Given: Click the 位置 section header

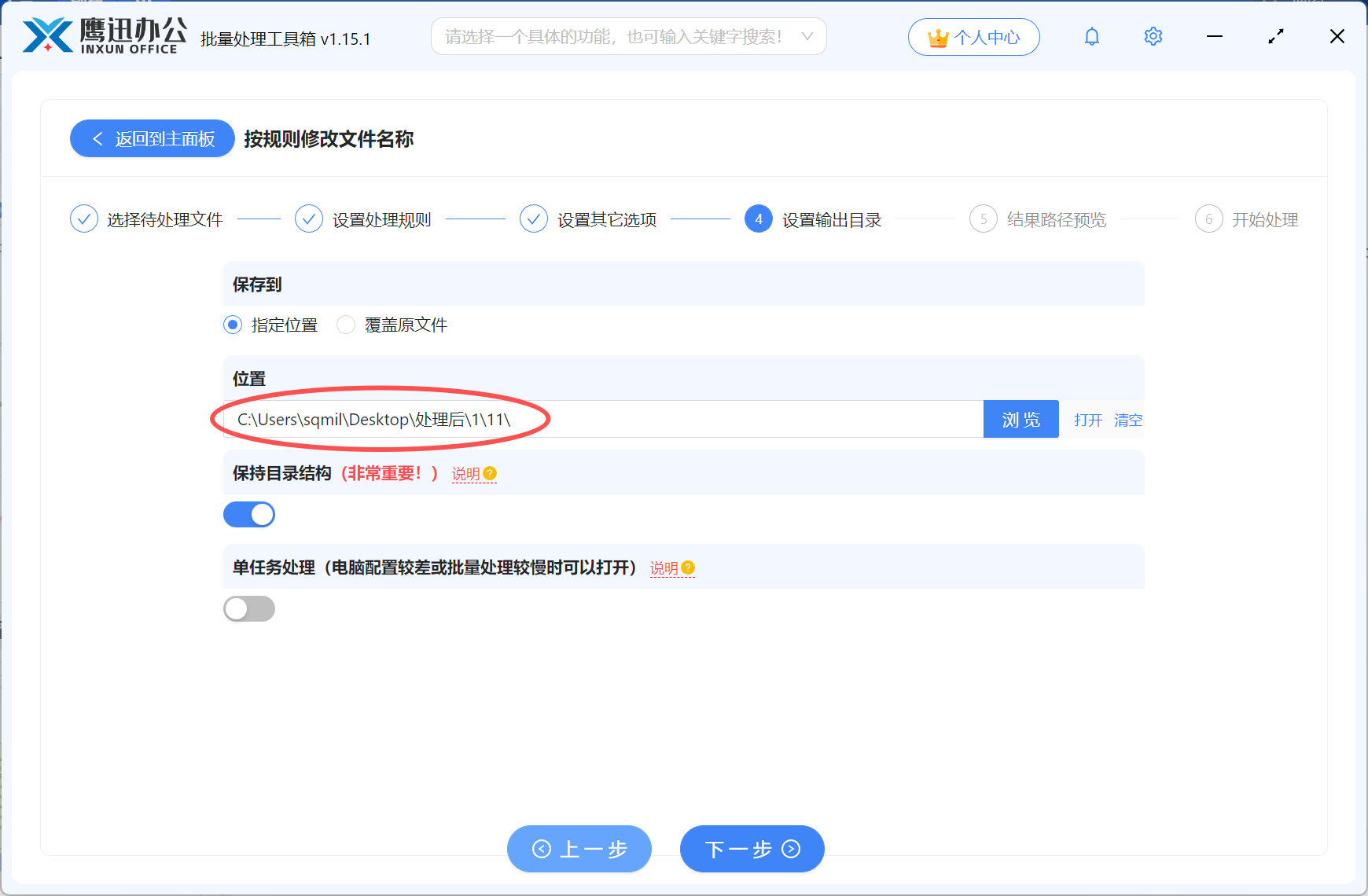Looking at the screenshot, I should coord(684,378).
